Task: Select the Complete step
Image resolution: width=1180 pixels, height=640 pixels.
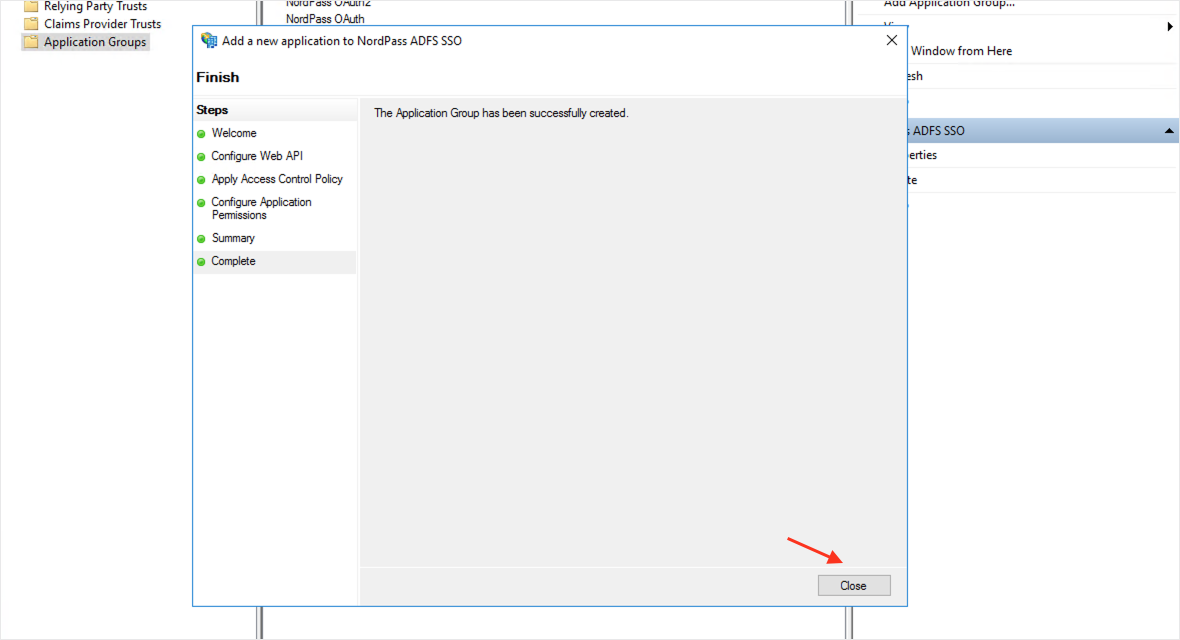Action: click(233, 261)
